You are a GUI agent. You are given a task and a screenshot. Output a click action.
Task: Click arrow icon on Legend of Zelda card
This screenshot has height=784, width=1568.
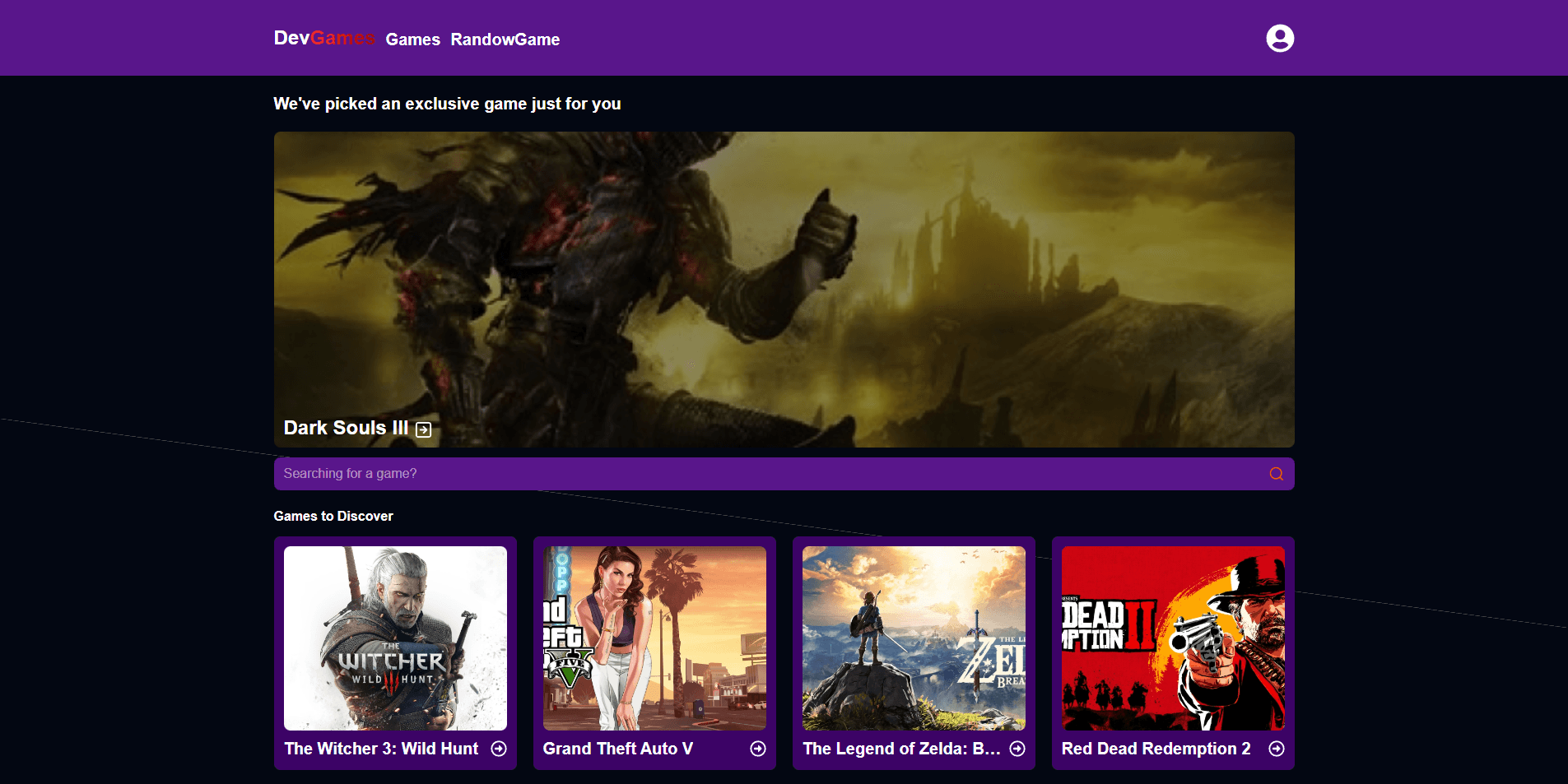[x=1017, y=749]
